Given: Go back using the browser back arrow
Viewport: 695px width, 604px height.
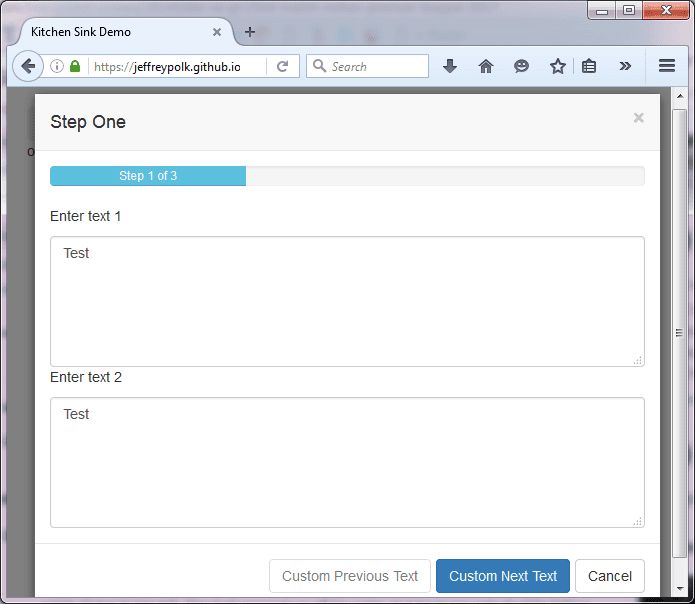Looking at the screenshot, I should 28,66.
